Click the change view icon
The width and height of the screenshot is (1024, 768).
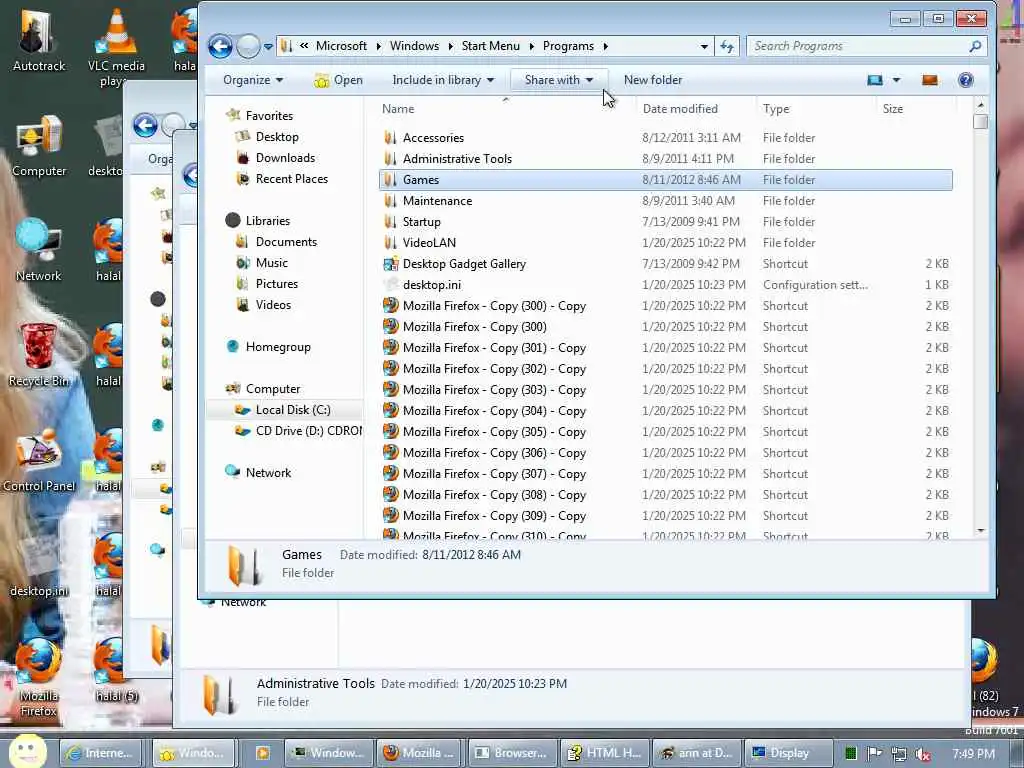click(874, 80)
